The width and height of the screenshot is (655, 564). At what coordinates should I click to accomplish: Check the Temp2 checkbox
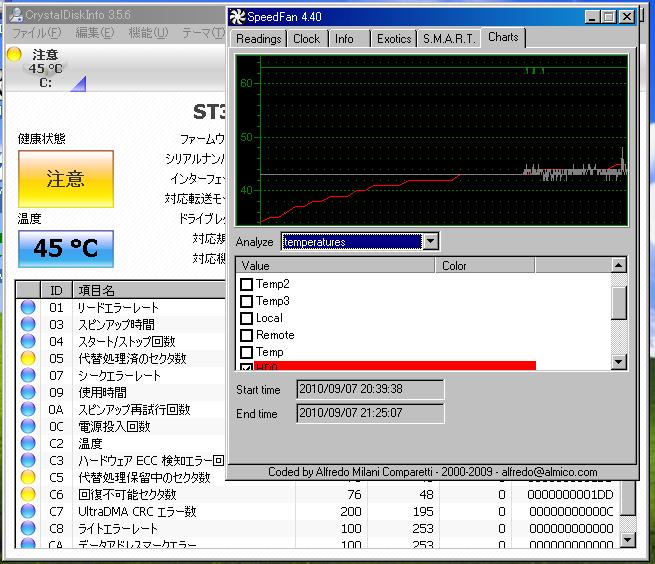246,284
